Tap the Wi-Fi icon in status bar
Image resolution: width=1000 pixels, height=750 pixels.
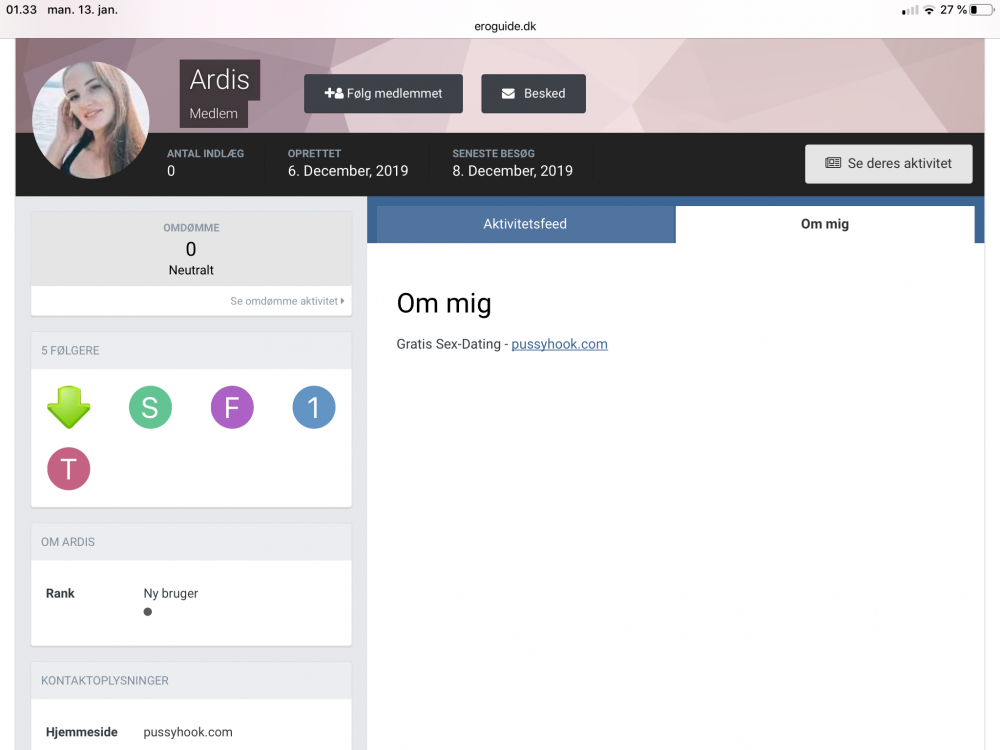point(929,10)
